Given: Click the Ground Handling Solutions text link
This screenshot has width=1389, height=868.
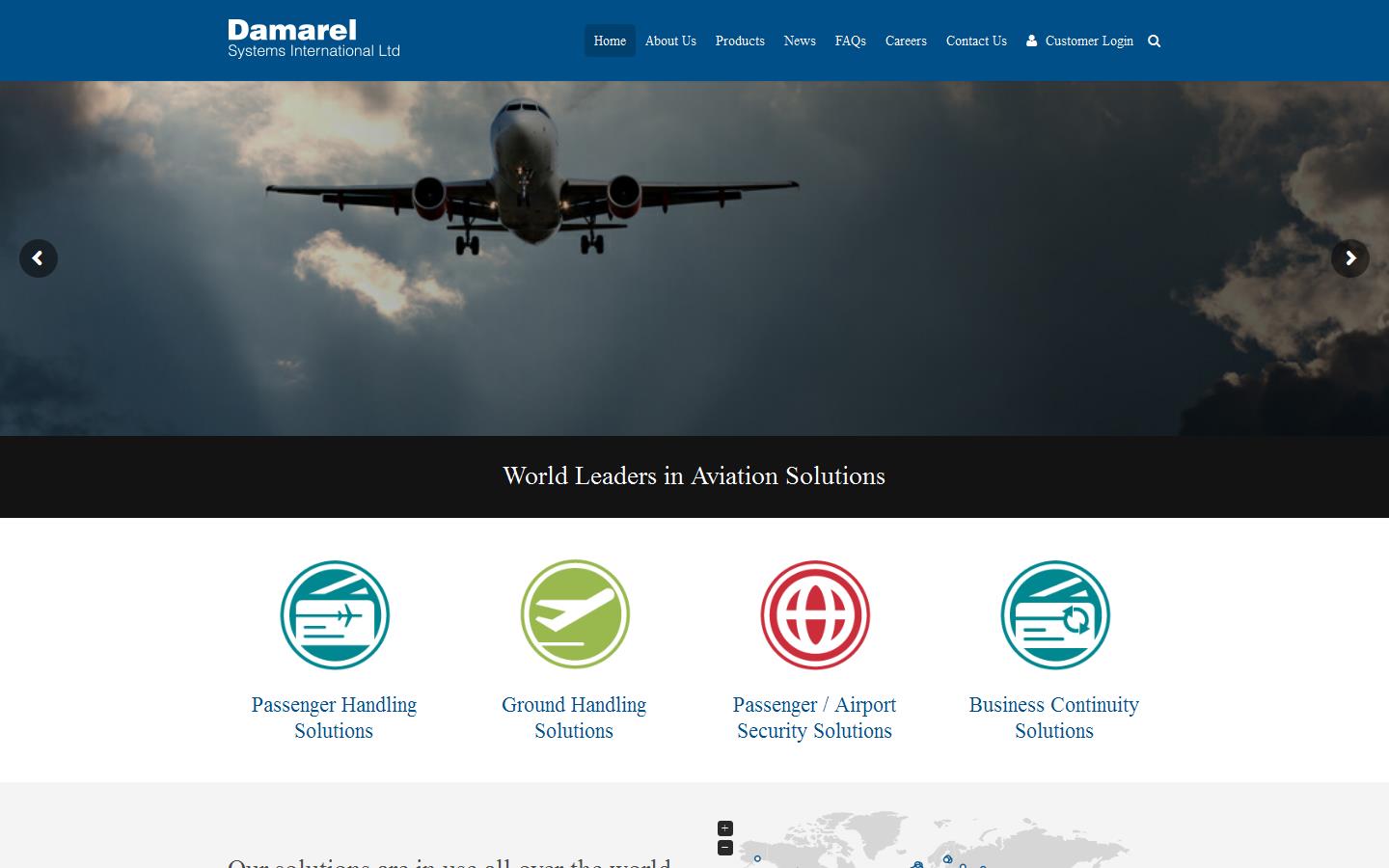Looking at the screenshot, I should click(574, 718).
